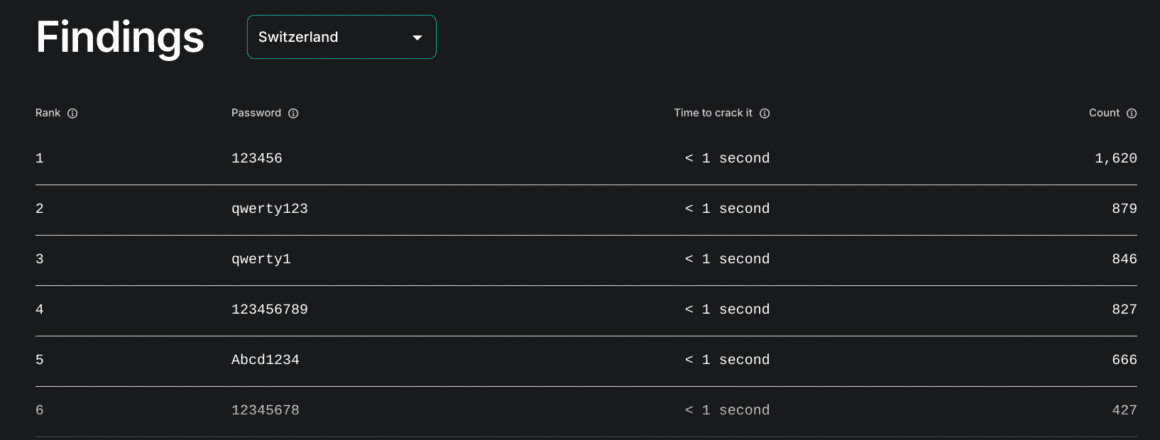Select the Abcd1234 password entry
The width and height of the screenshot is (1160, 440).
coord(265,360)
